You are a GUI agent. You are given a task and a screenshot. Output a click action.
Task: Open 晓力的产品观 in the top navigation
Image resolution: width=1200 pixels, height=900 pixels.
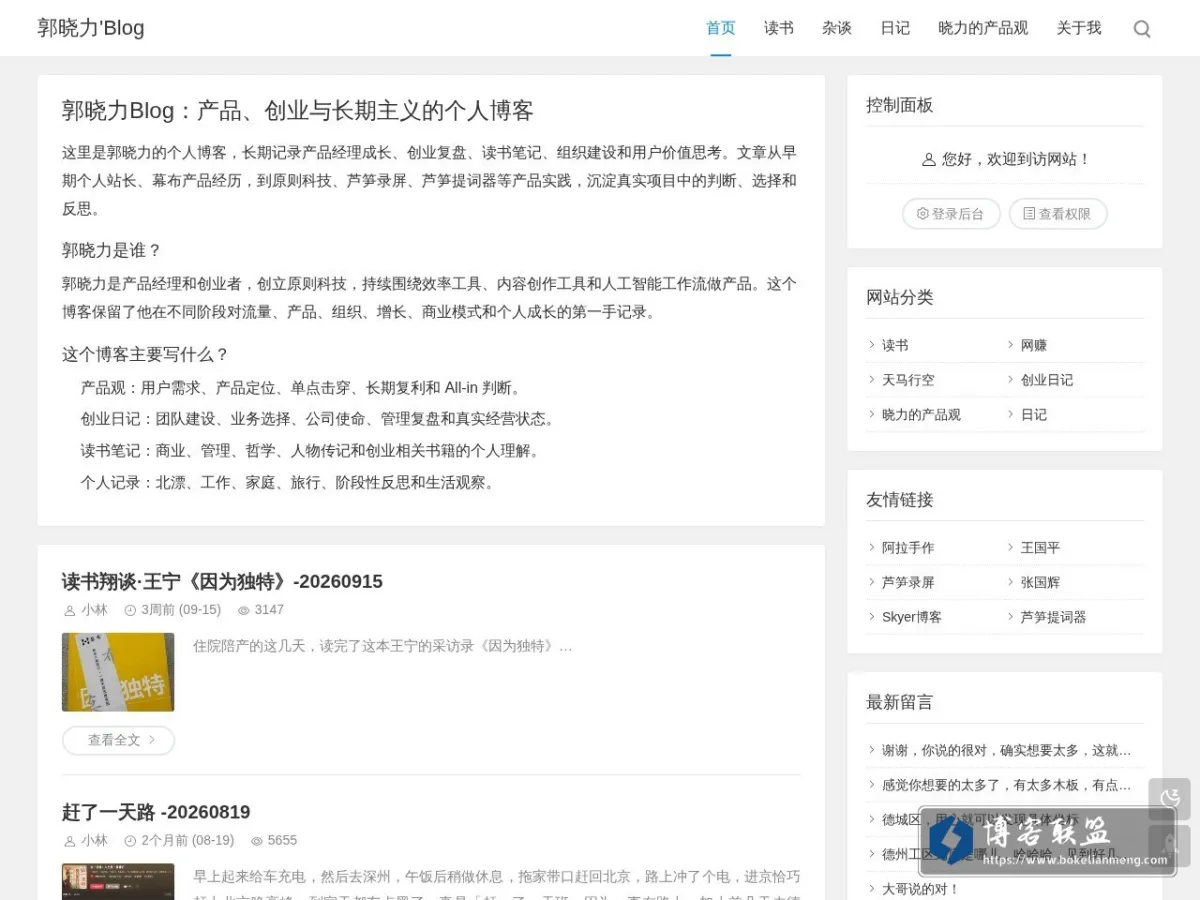(983, 28)
